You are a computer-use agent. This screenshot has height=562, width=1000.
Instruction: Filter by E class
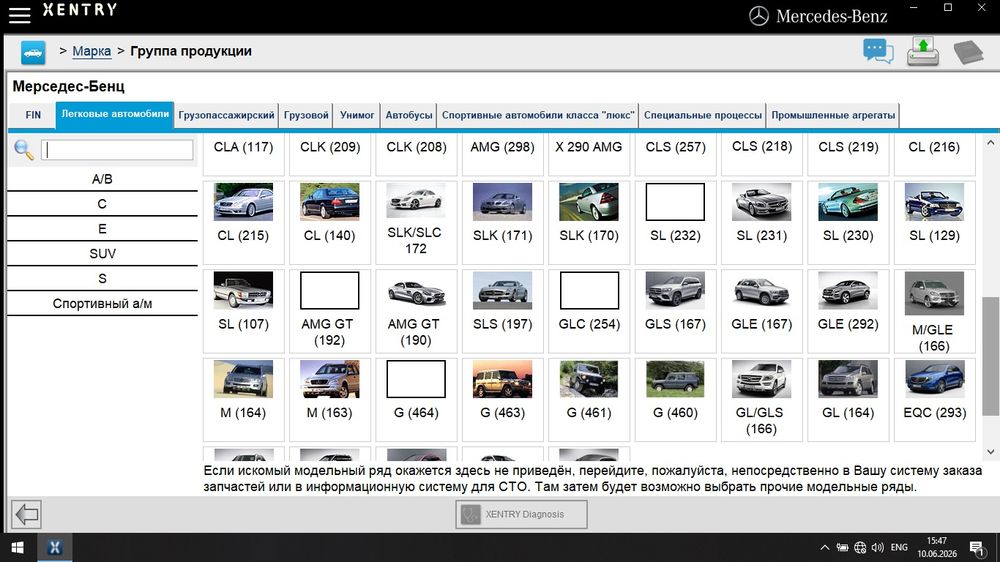point(102,229)
